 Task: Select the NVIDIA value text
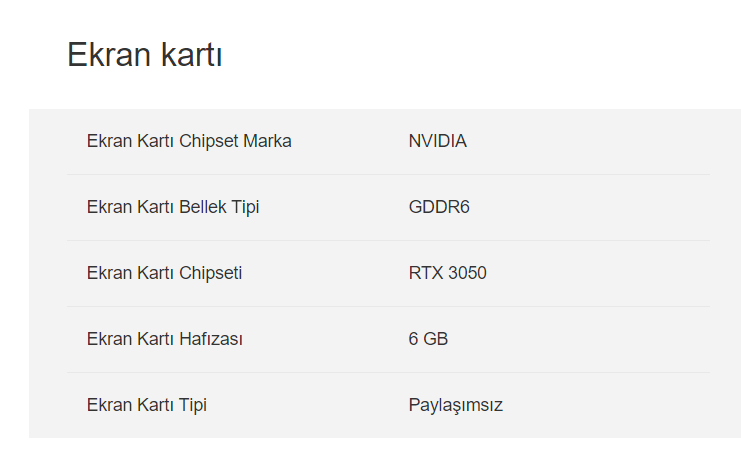coord(437,141)
